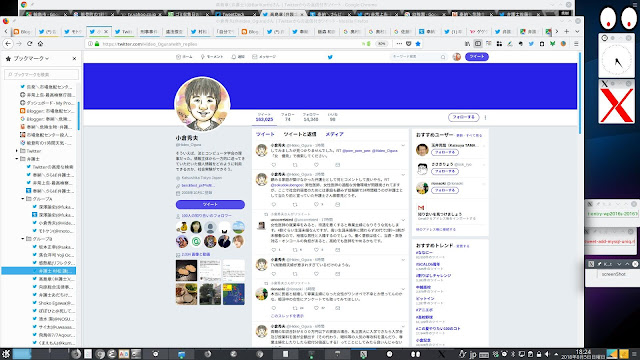
Task: Switch to the メディア tab on profile
Action: click(x=334, y=134)
